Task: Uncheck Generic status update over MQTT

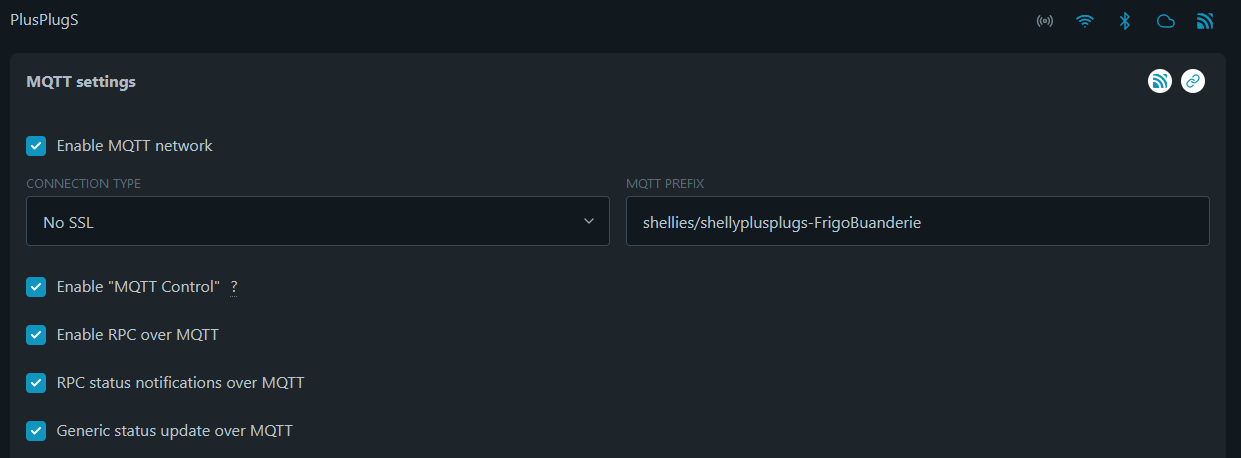Action: tap(36, 431)
